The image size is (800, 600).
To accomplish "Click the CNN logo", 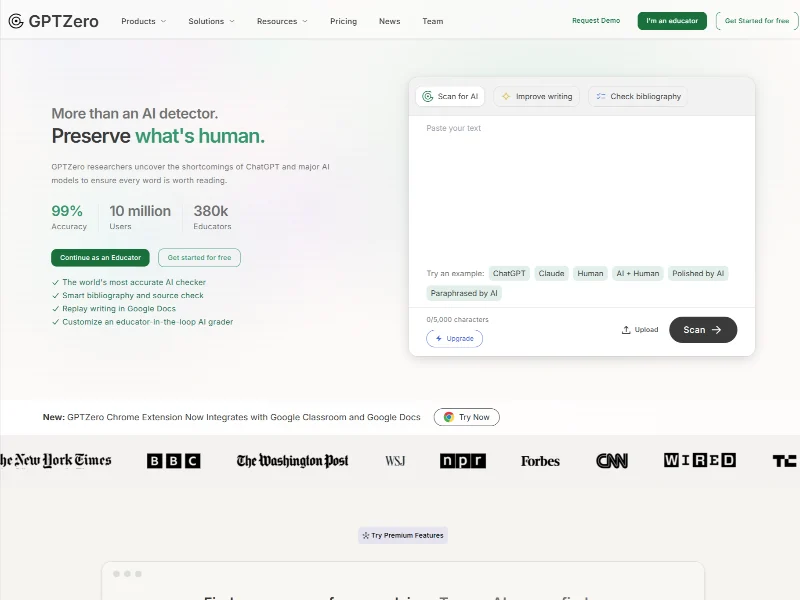I will coord(612,461).
